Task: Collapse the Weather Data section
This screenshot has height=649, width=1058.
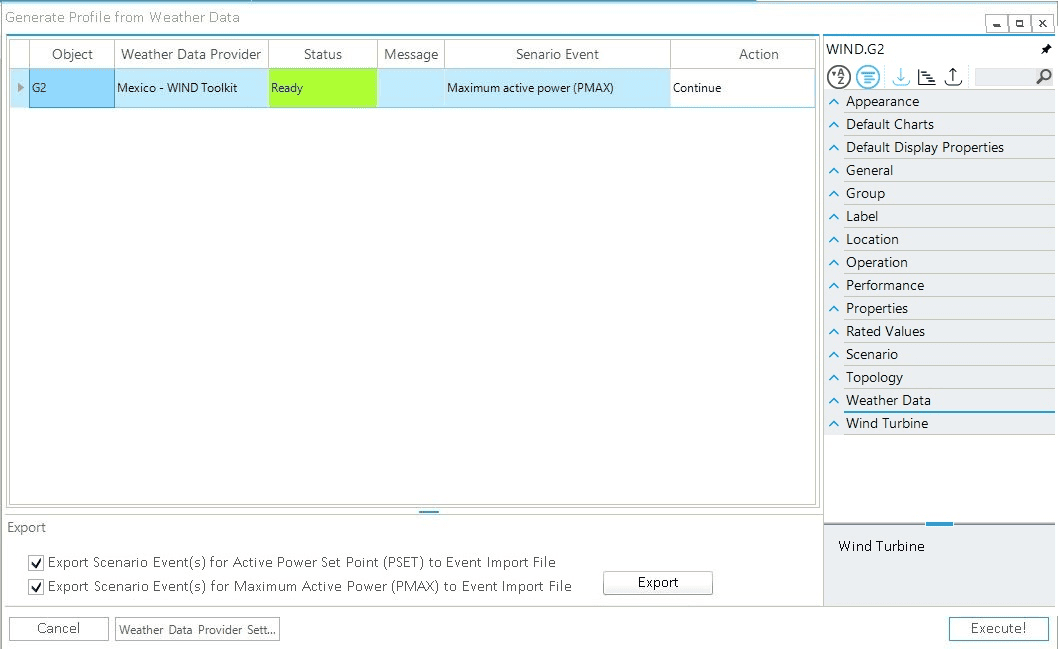Action: pos(833,400)
